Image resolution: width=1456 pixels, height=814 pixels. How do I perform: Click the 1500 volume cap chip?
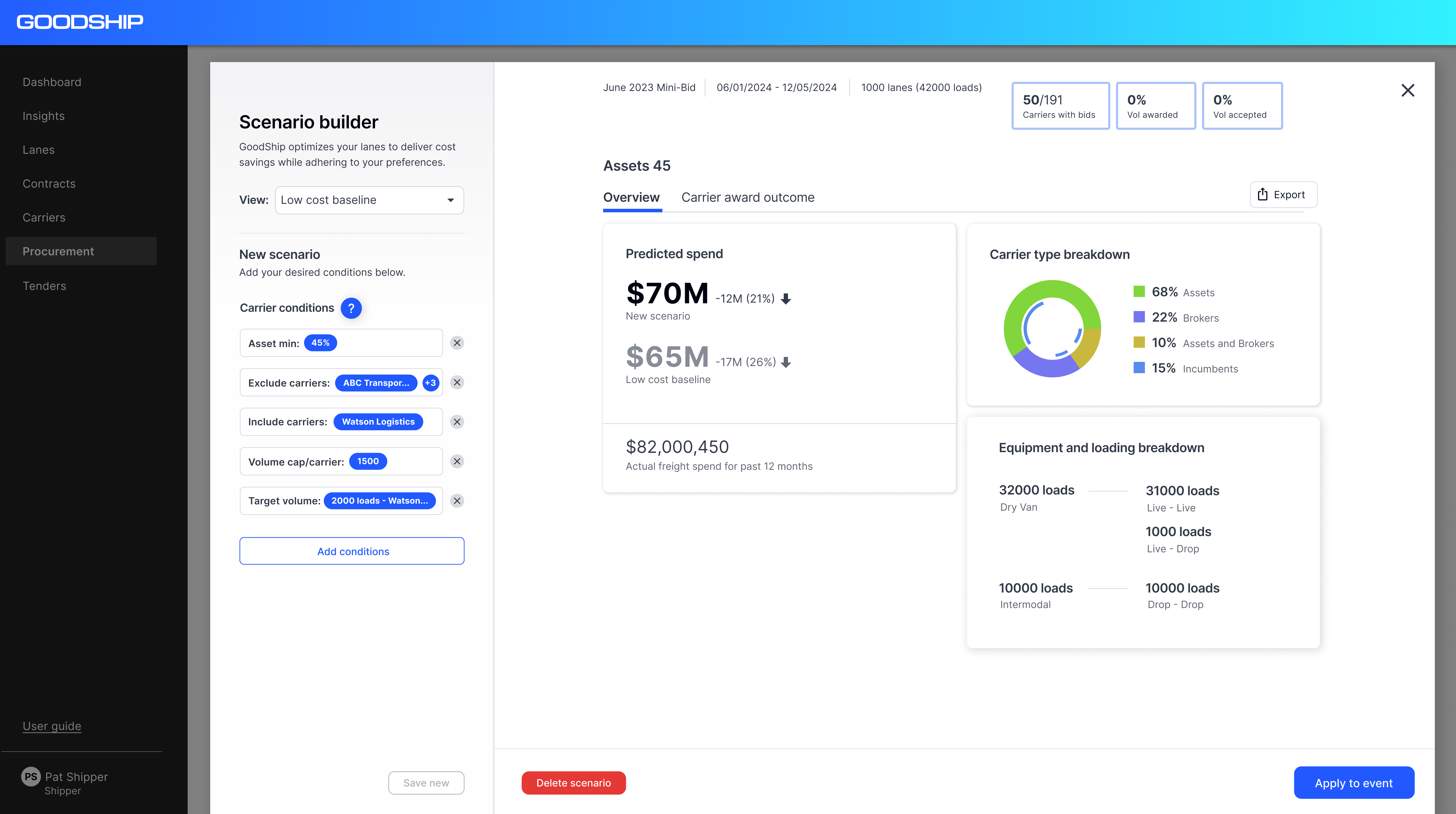[368, 461]
